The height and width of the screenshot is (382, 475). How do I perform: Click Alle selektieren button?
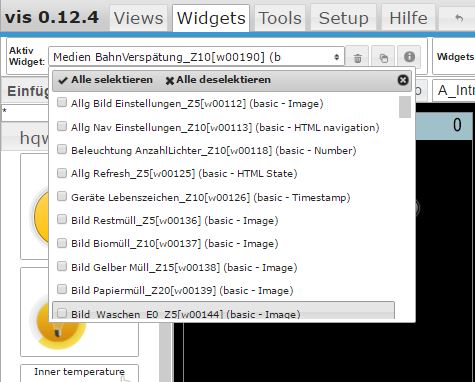pyautogui.click(x=105, y=80)
